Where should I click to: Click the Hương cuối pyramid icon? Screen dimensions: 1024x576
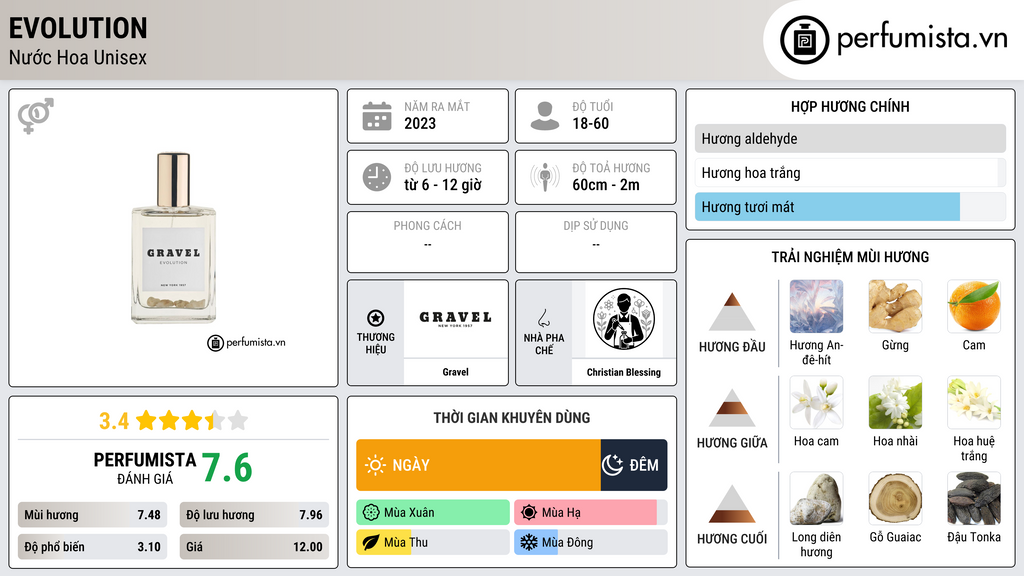732,504
